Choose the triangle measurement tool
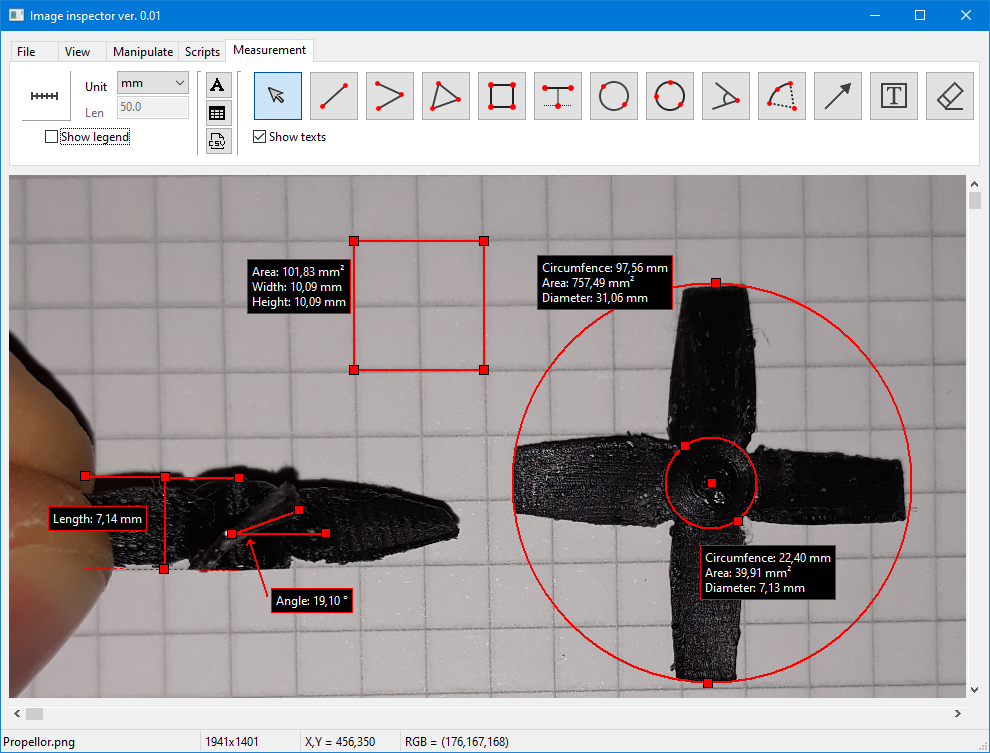The height and width of the screenshot is (753, 990). (446, 96)
